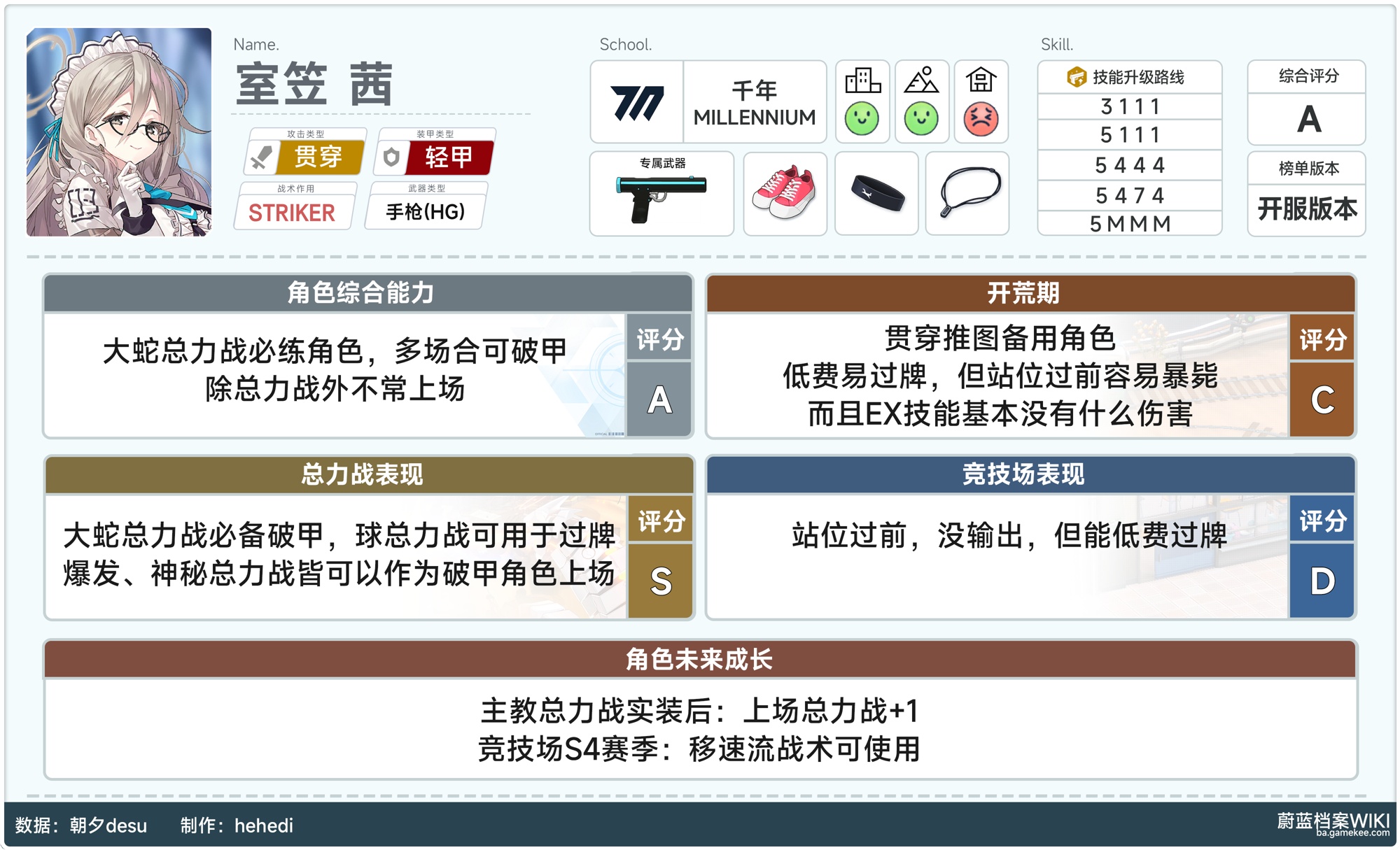The image size is (1400, 850).
Task: Click the Millennium school logo icon
Action: coord(636,104)
